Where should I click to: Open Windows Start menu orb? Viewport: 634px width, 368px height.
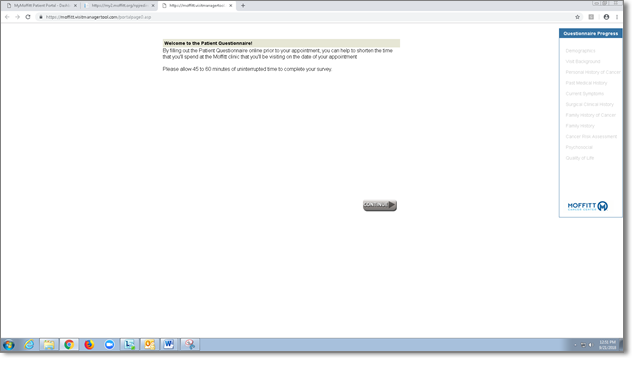coord(9,345)
